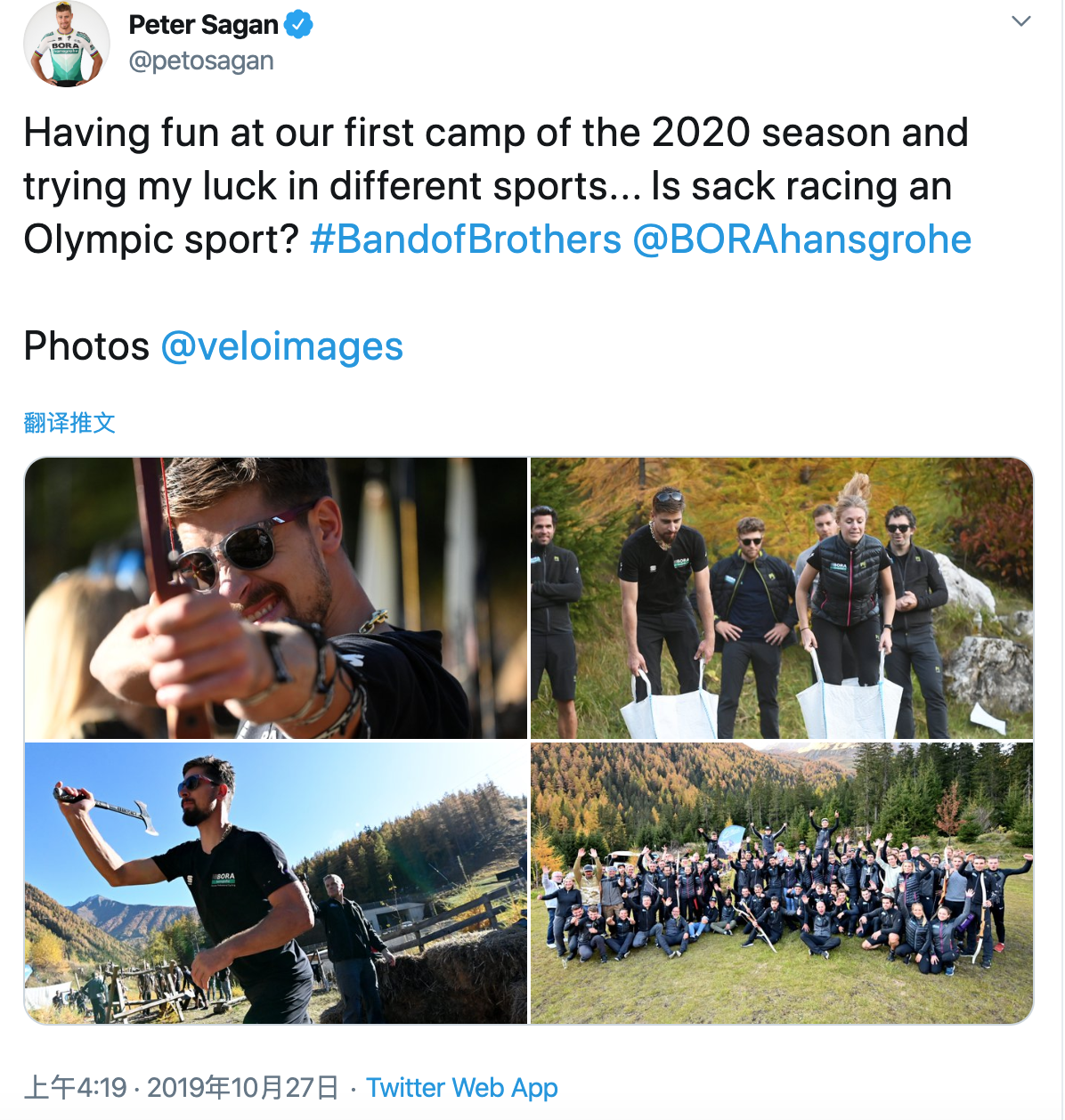This screenshot has height=1120, width=1065.
Task: Open the Twitter Web App source link
Action: pos(462,1088)
